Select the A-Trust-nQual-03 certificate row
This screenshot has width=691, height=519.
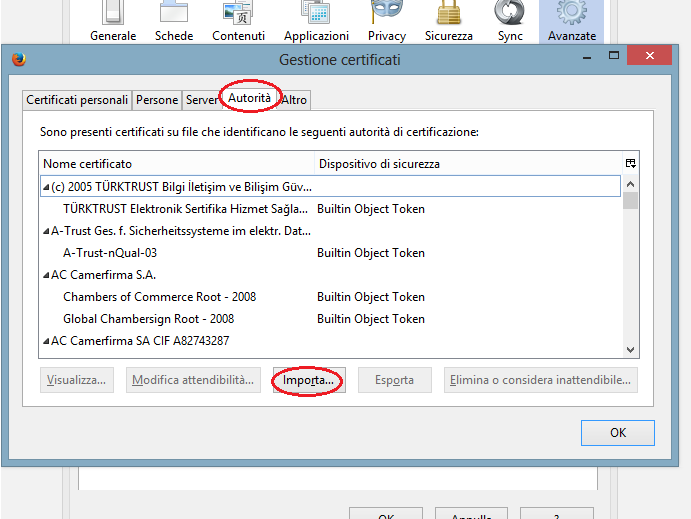[110, 253]
